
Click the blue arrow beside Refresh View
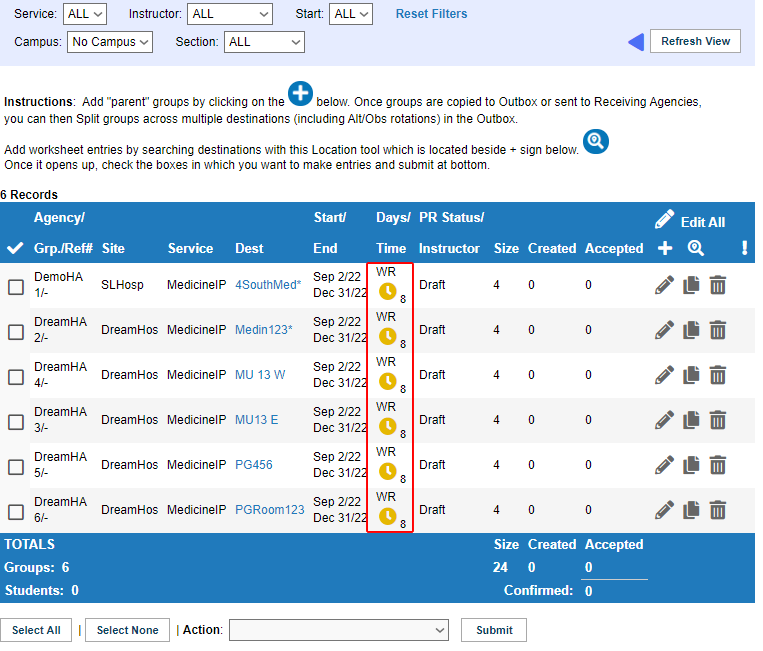pyautogui.click(x=636, y=42)
